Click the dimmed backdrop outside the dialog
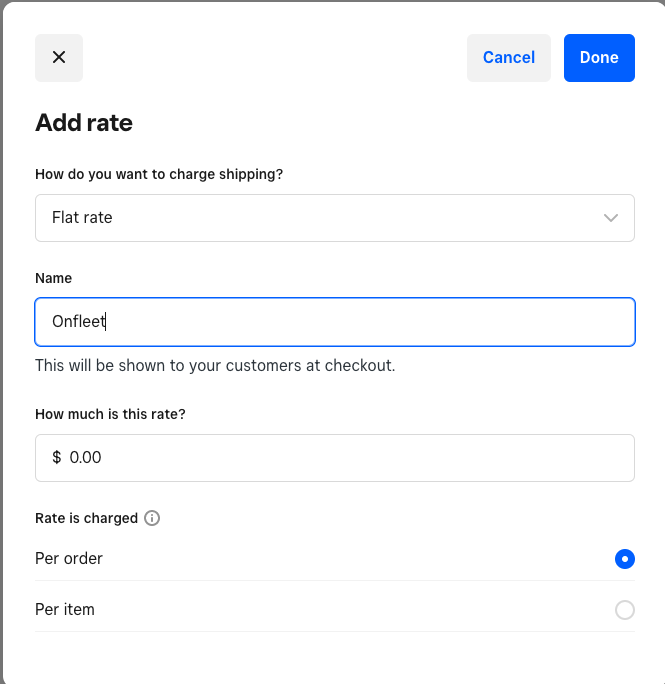This screenshot has width=665, height=684. point(1,342)
